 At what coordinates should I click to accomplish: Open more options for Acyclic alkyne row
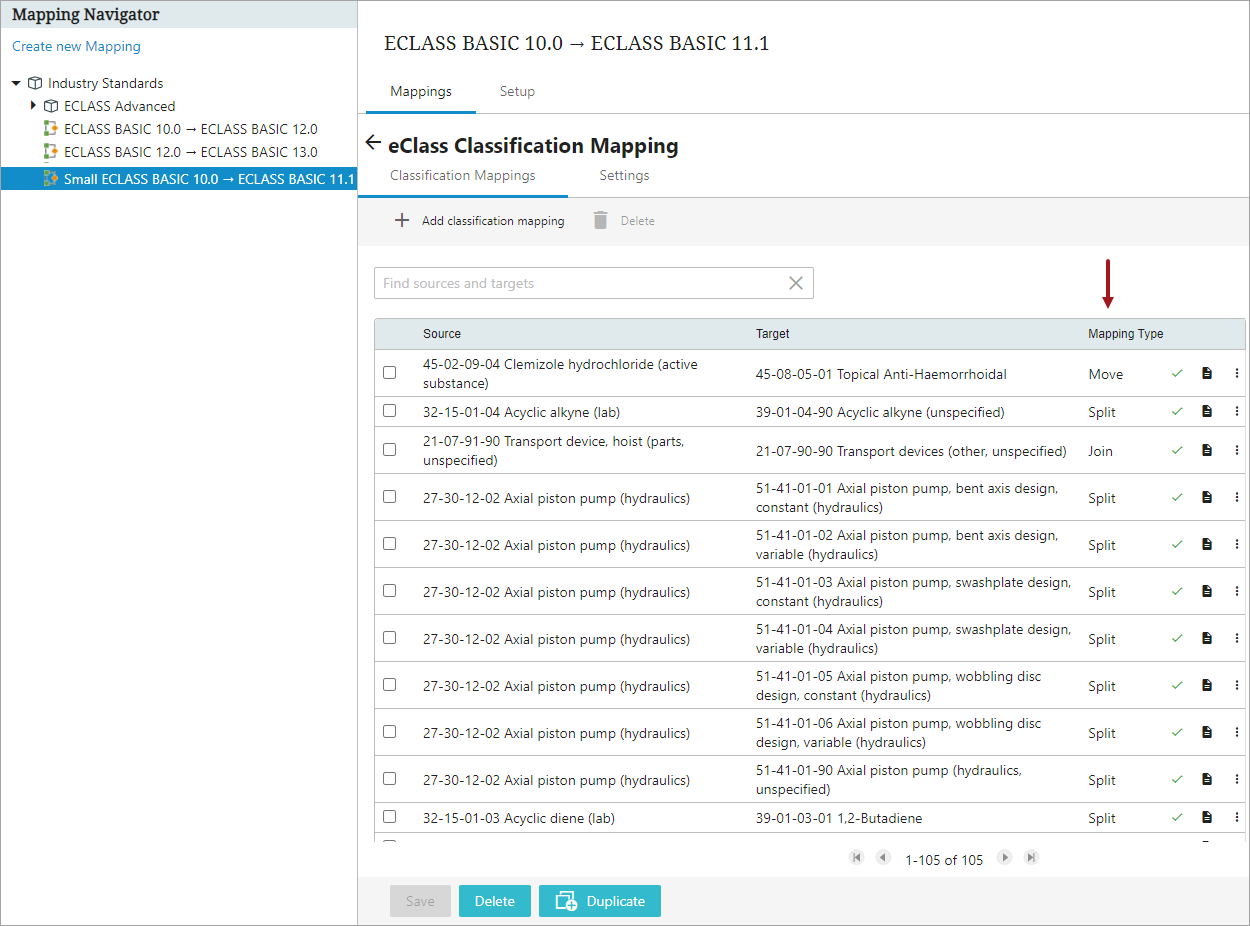click(1236, 411)
